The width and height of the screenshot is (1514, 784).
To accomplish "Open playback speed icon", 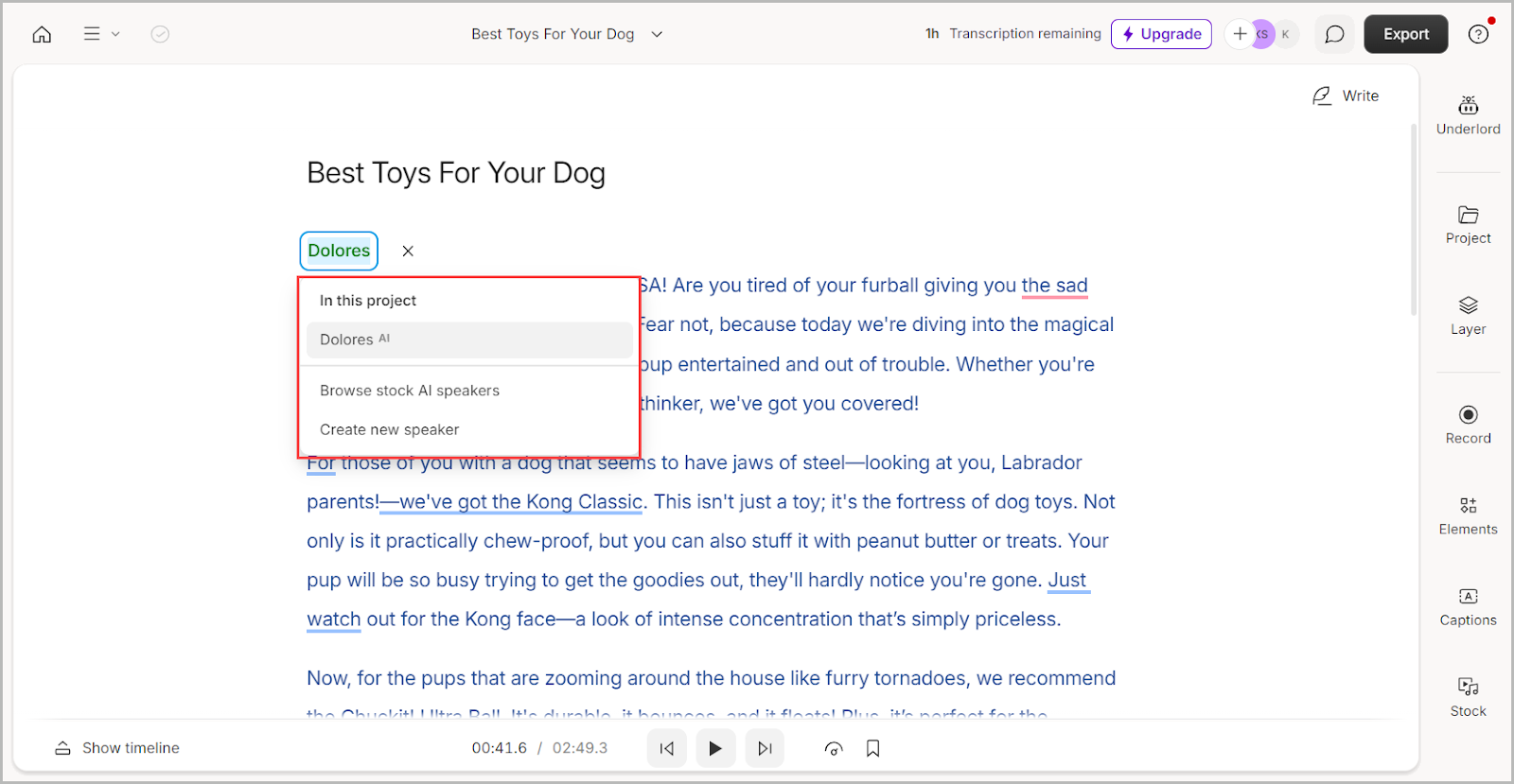I will tap(834, 748).
